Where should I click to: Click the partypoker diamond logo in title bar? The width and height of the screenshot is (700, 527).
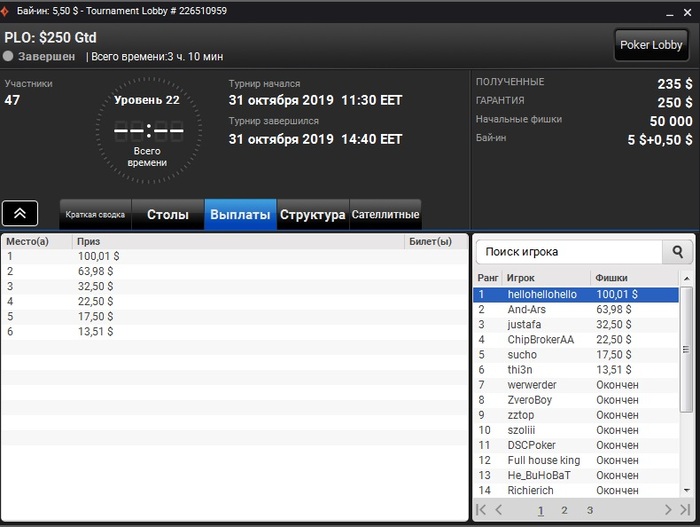coord(4,12)
